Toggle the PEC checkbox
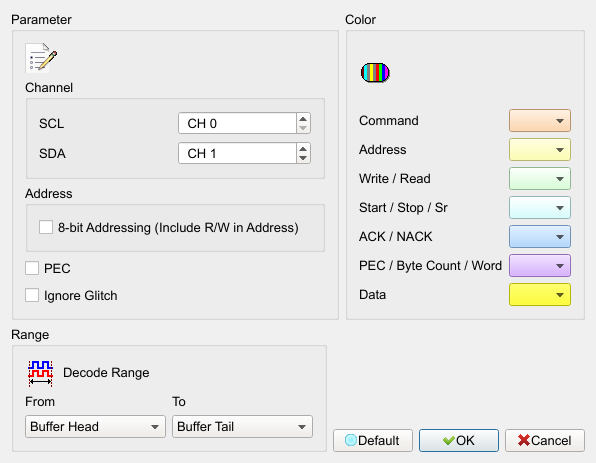 click(32, 268)
